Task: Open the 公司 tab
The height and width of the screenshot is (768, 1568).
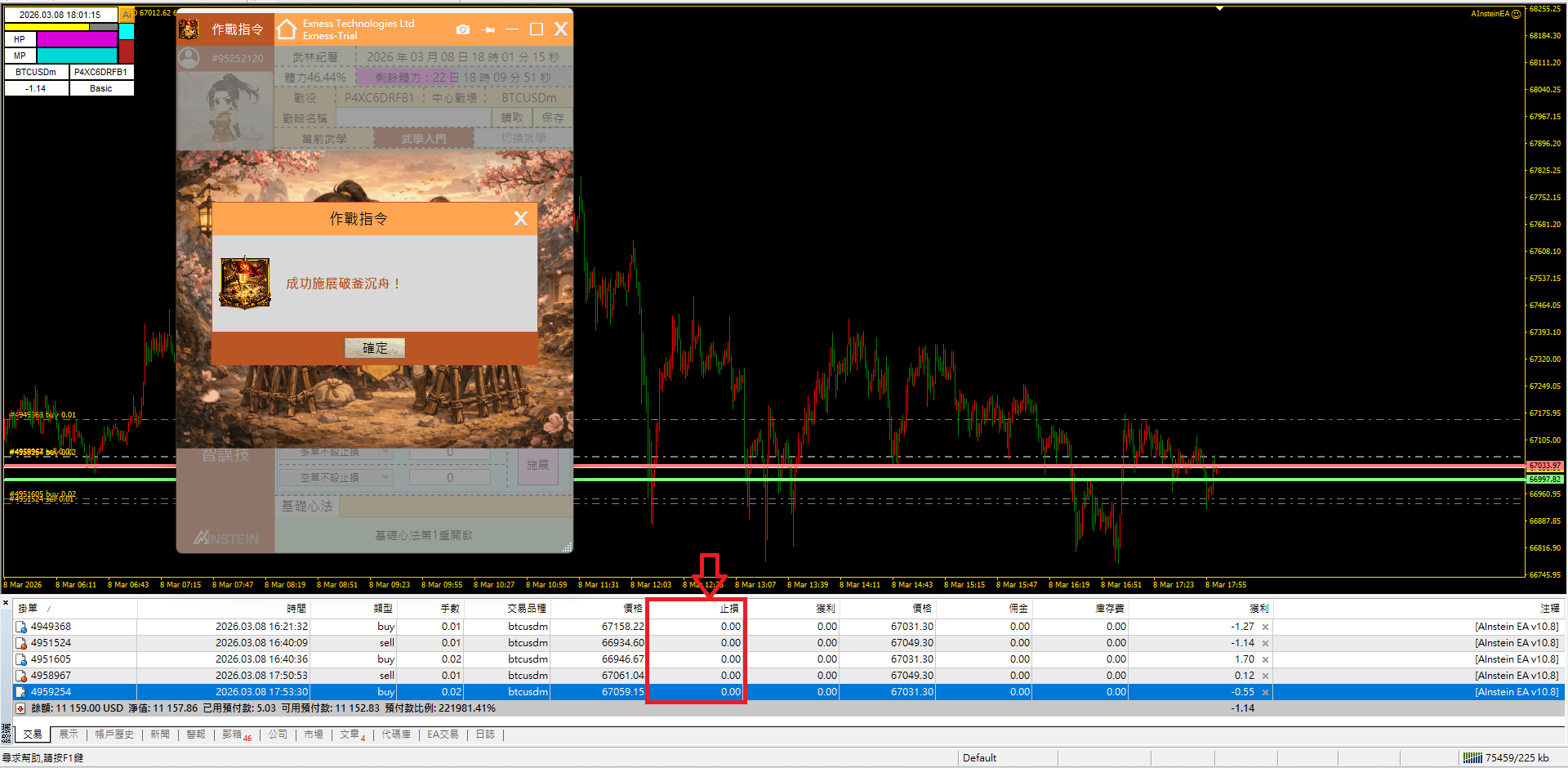Action: 278,735
